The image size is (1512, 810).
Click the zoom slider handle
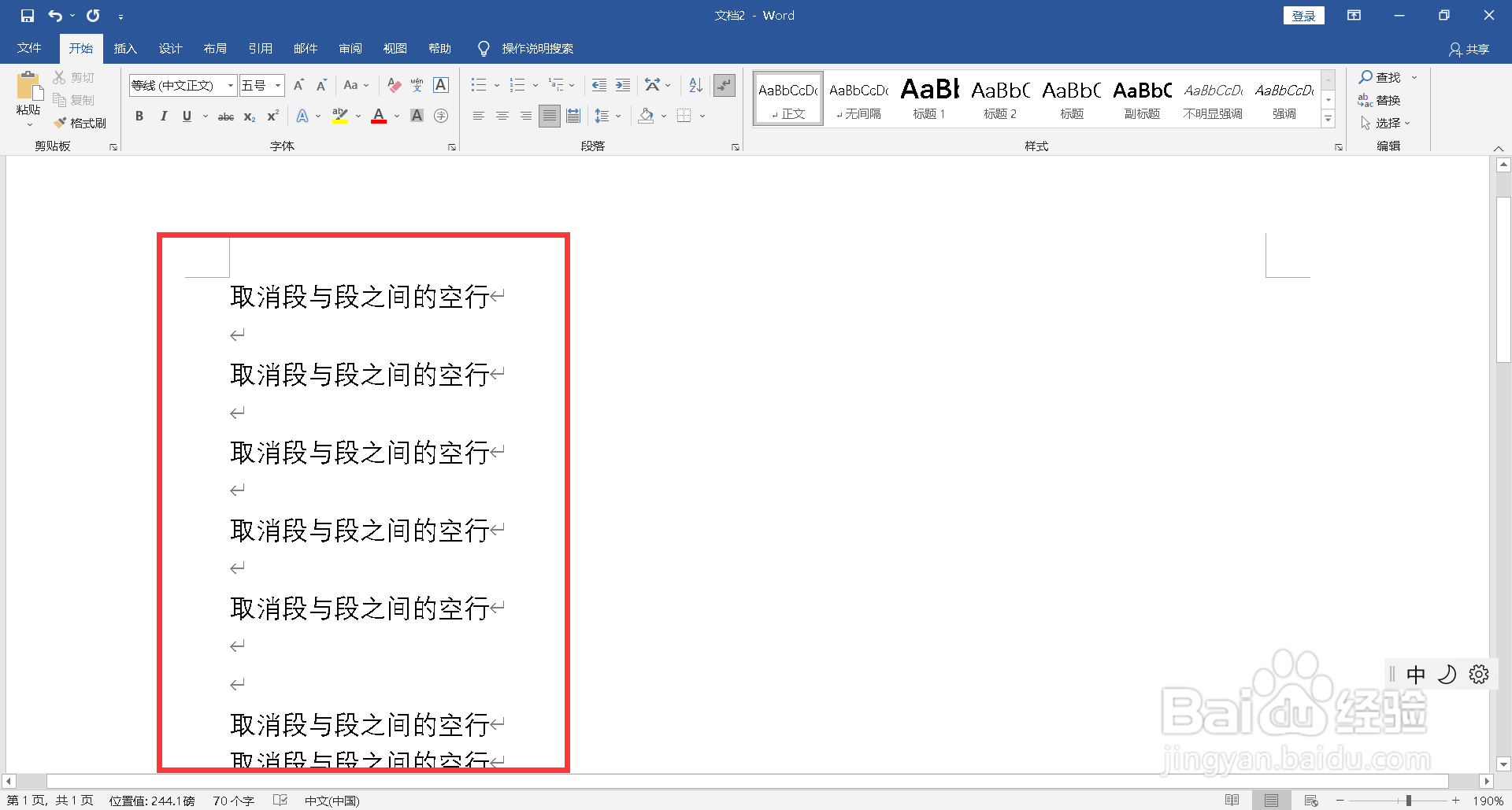1409,801
